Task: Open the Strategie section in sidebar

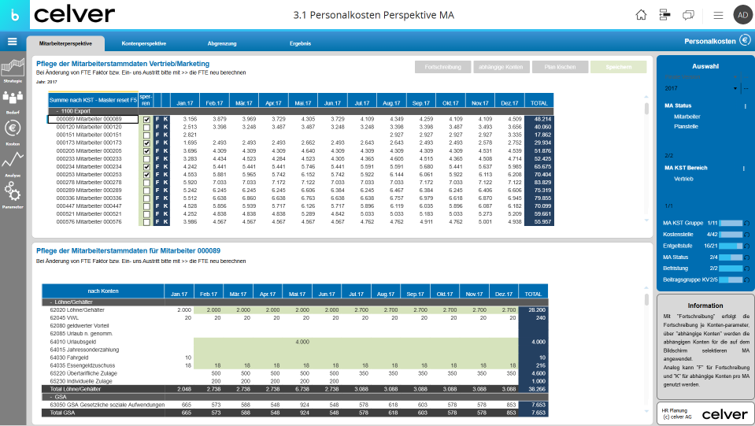Action: (13, 70)
